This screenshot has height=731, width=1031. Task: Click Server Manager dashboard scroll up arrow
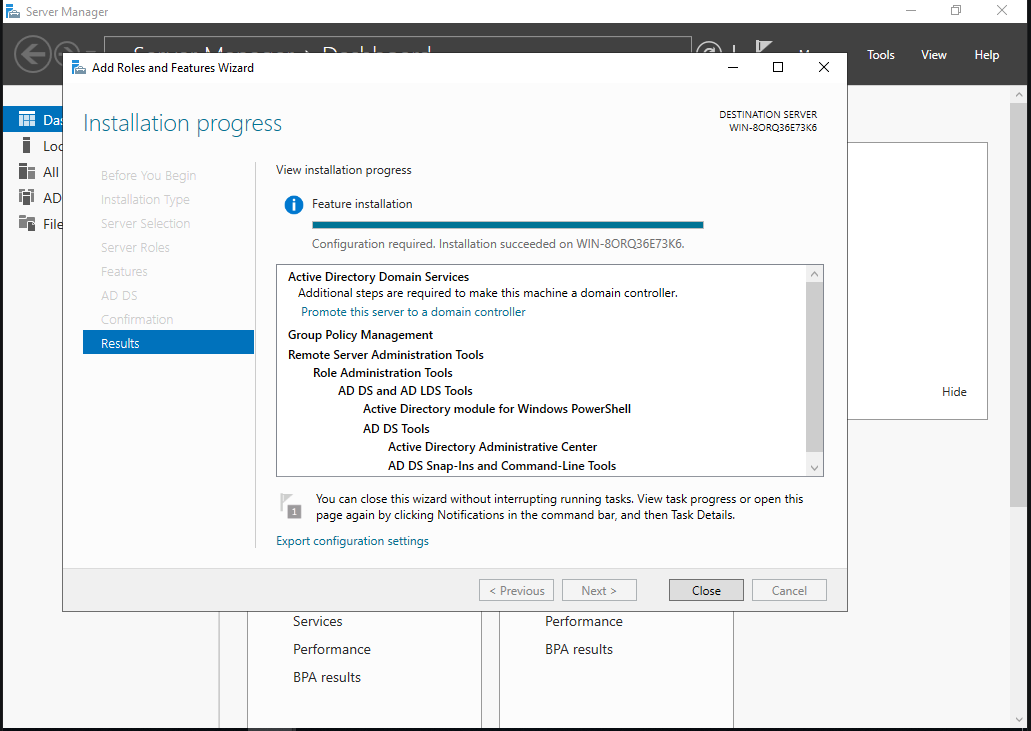point(1019,95)
